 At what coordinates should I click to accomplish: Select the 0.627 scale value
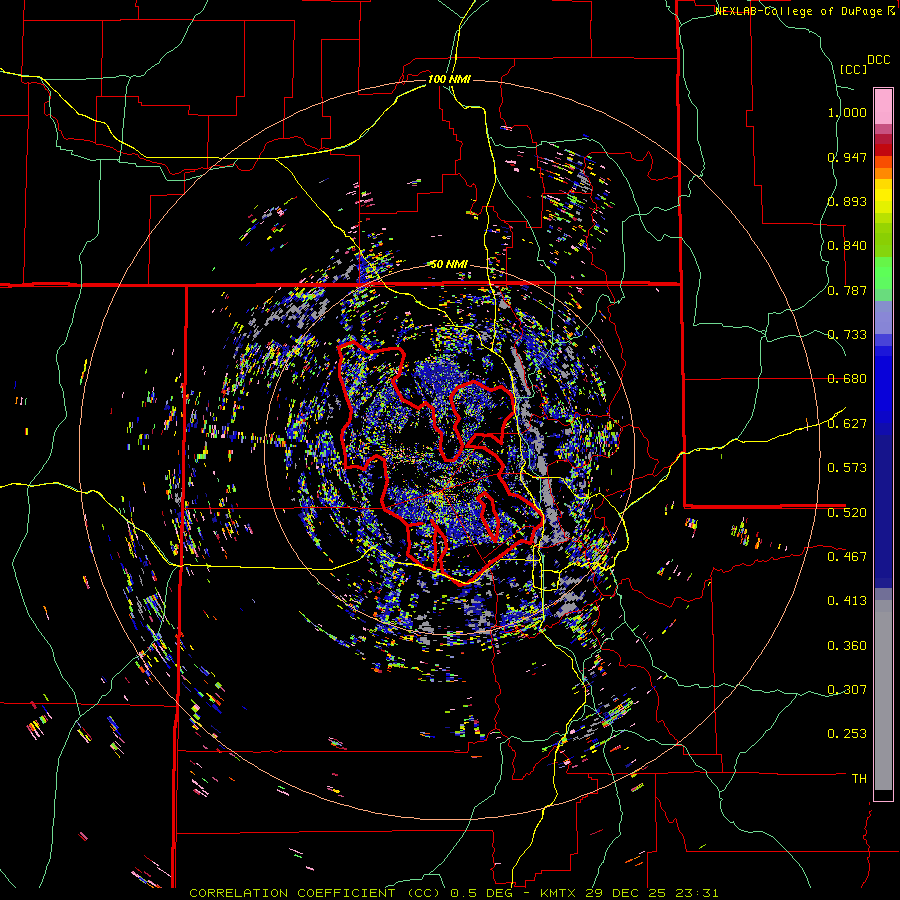(x=847, y=424)
